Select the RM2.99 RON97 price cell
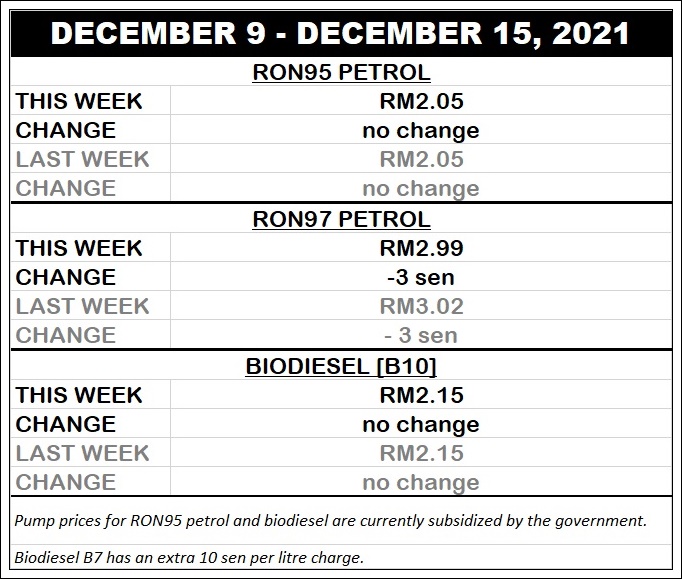The image size is (682, 579). pos(421,248)
